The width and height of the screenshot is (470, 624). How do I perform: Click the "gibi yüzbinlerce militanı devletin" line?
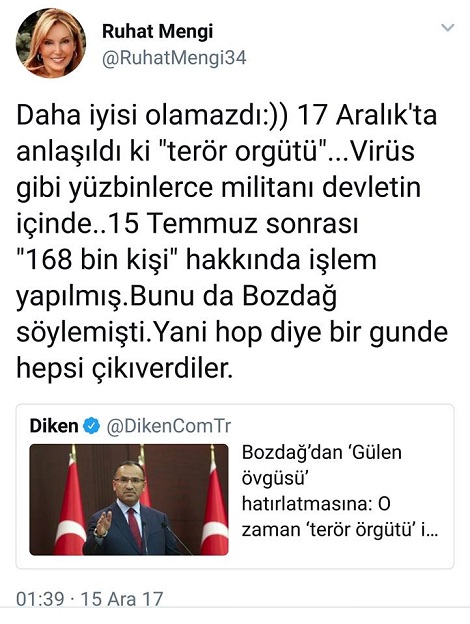point(218,188)
